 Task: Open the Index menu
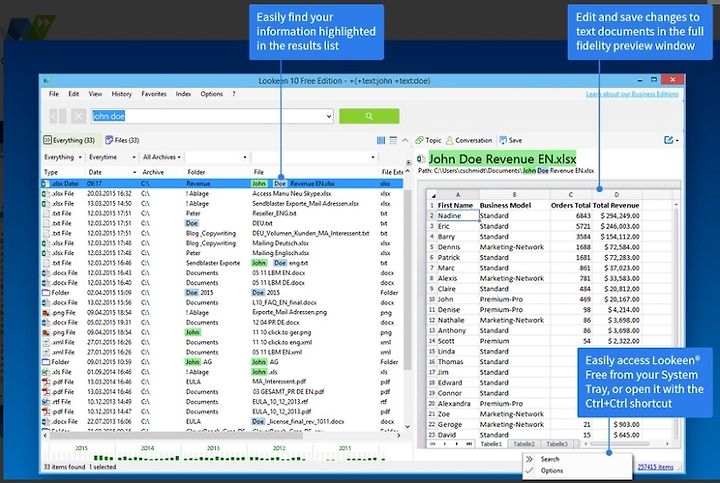[x=183, y=94]
